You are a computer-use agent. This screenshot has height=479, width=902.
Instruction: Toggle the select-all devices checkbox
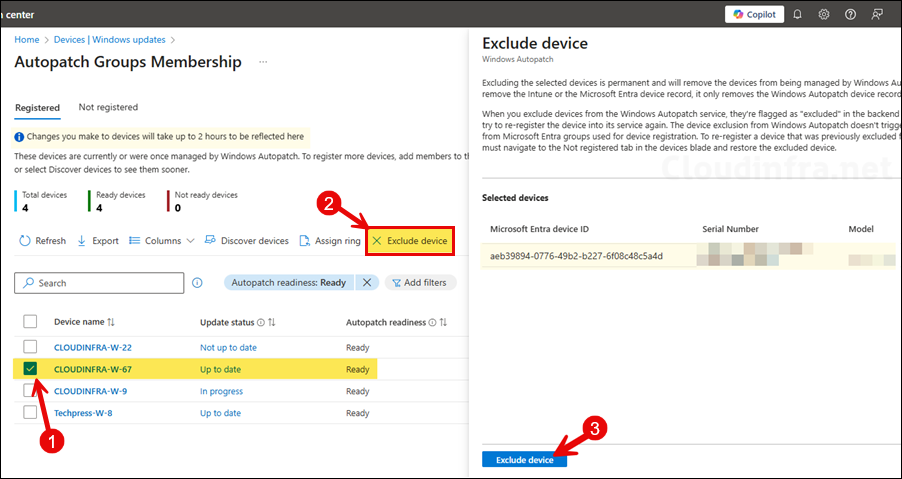(x=30, y=322)
